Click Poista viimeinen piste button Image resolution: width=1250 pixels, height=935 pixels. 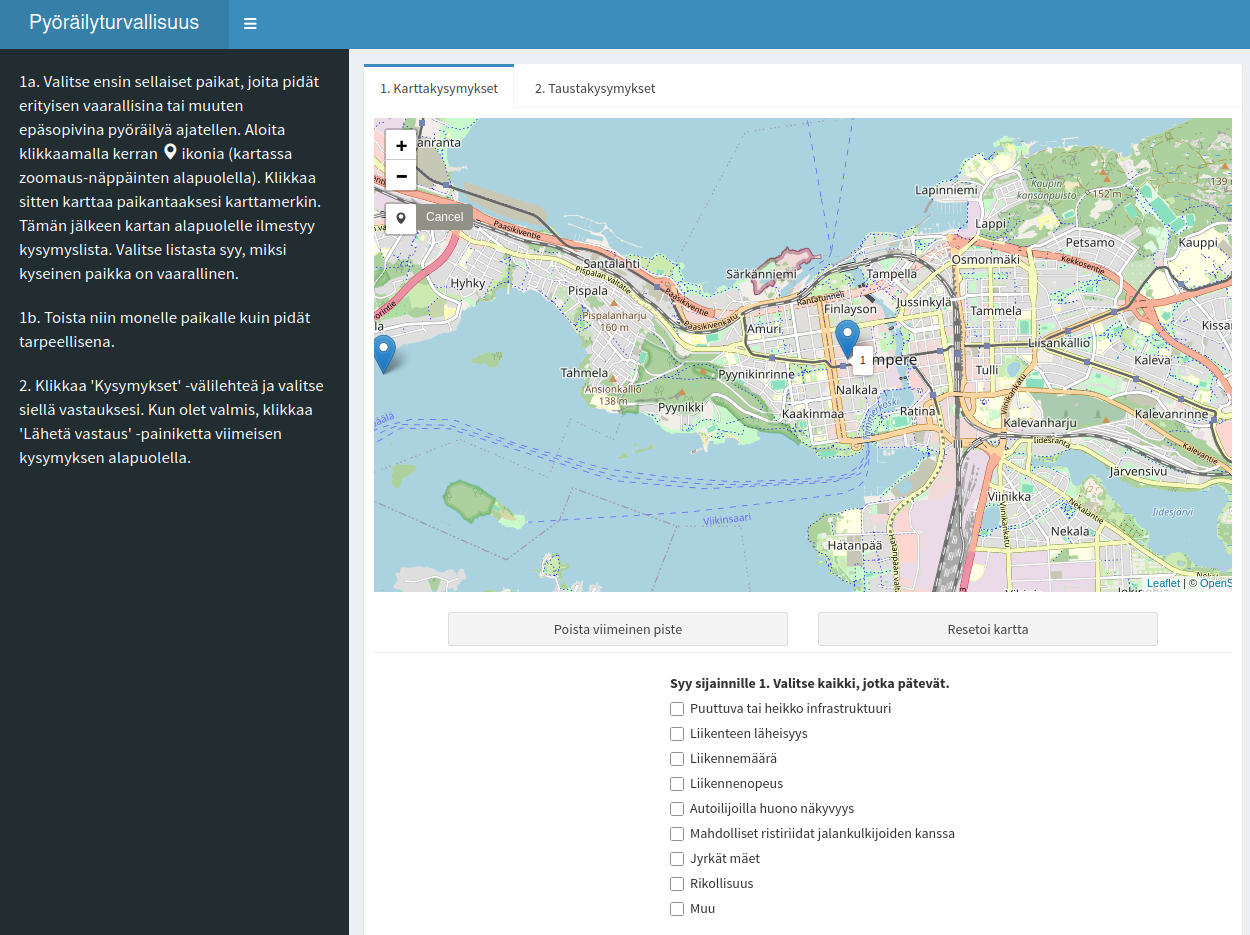click(x=618, y=630)
